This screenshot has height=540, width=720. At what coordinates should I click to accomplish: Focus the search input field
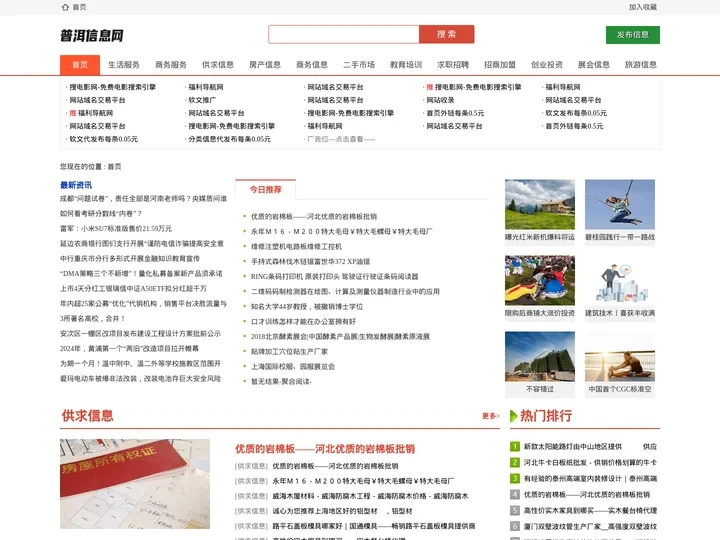(x=343, y=34)
